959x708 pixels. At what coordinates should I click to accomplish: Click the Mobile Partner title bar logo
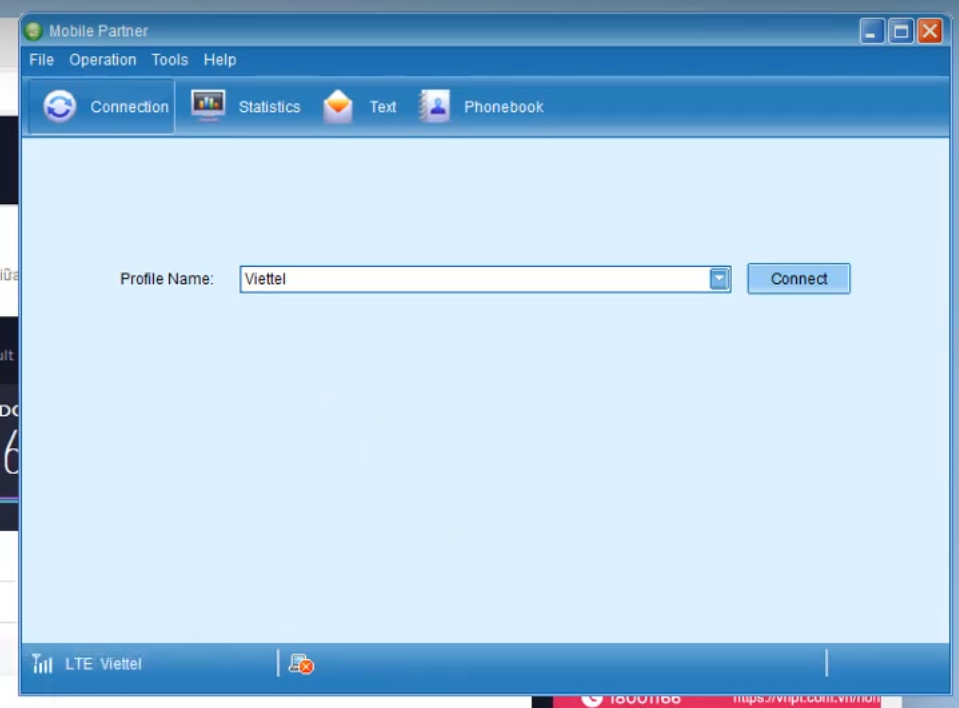pyautogui.click(x=34, y=31)
